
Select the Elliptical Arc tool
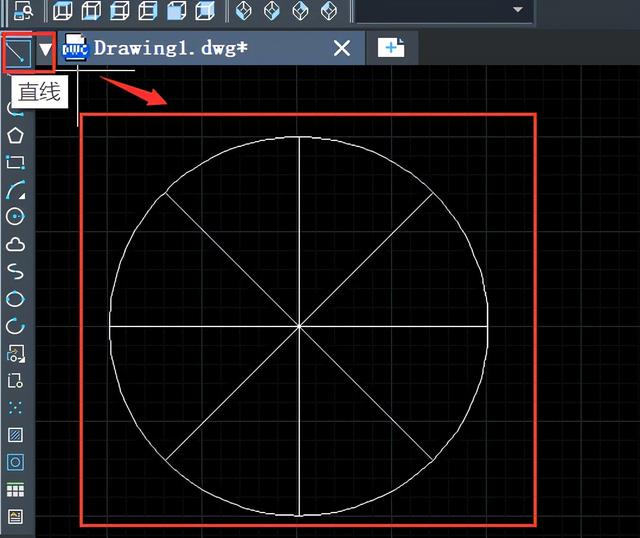[x=16, y=326]
